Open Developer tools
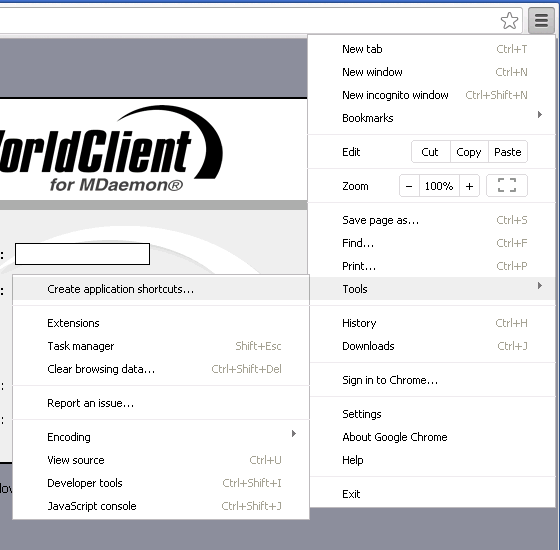 pos(161,483)
